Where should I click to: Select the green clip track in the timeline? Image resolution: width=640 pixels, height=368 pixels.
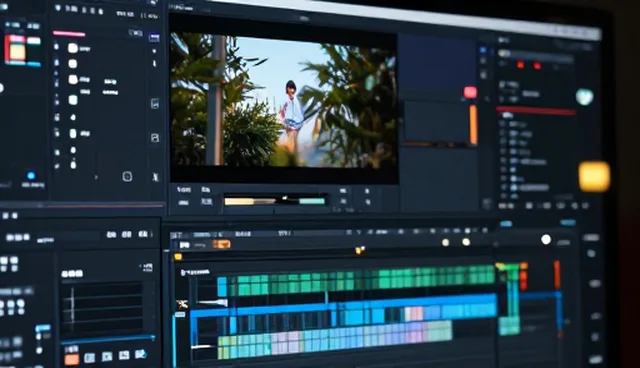[x=356, y=281]
